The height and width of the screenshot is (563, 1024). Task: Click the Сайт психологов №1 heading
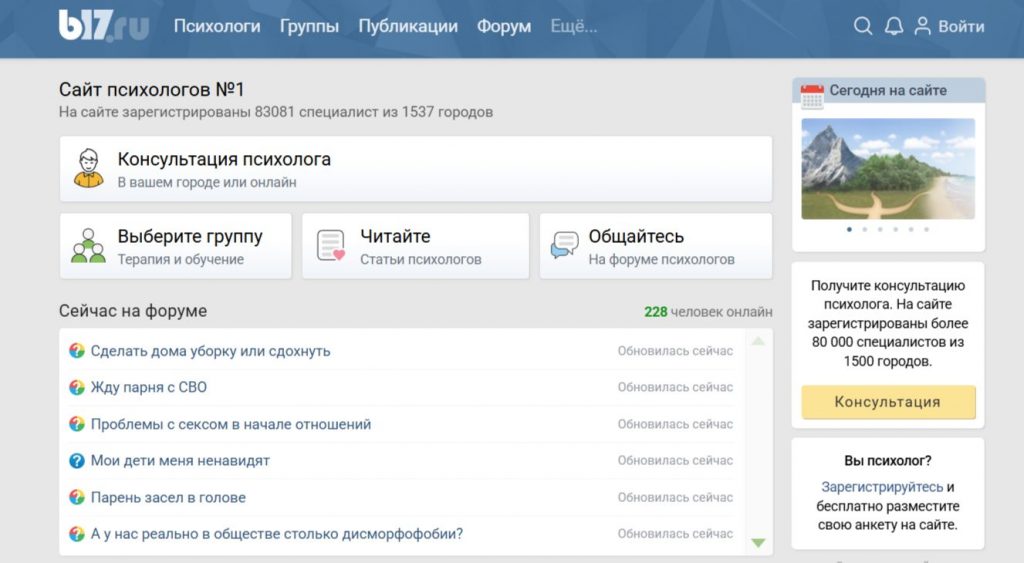(x=152, y=89)
